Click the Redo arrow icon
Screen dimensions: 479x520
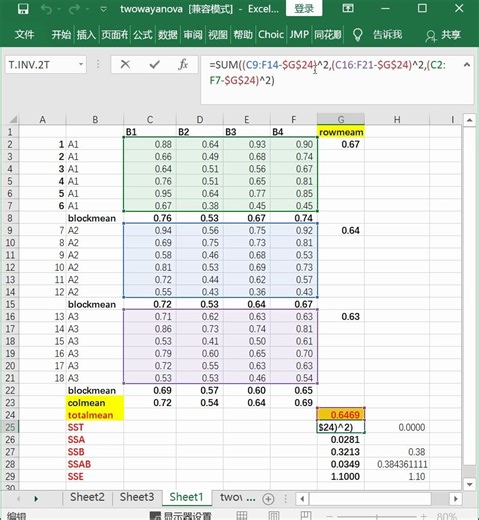pos(74,9)
